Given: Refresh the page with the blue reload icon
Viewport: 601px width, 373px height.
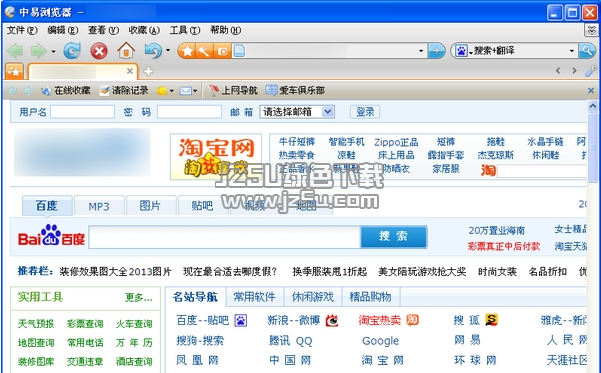Looking at the screenshot, I should click(x=72, y=51).
